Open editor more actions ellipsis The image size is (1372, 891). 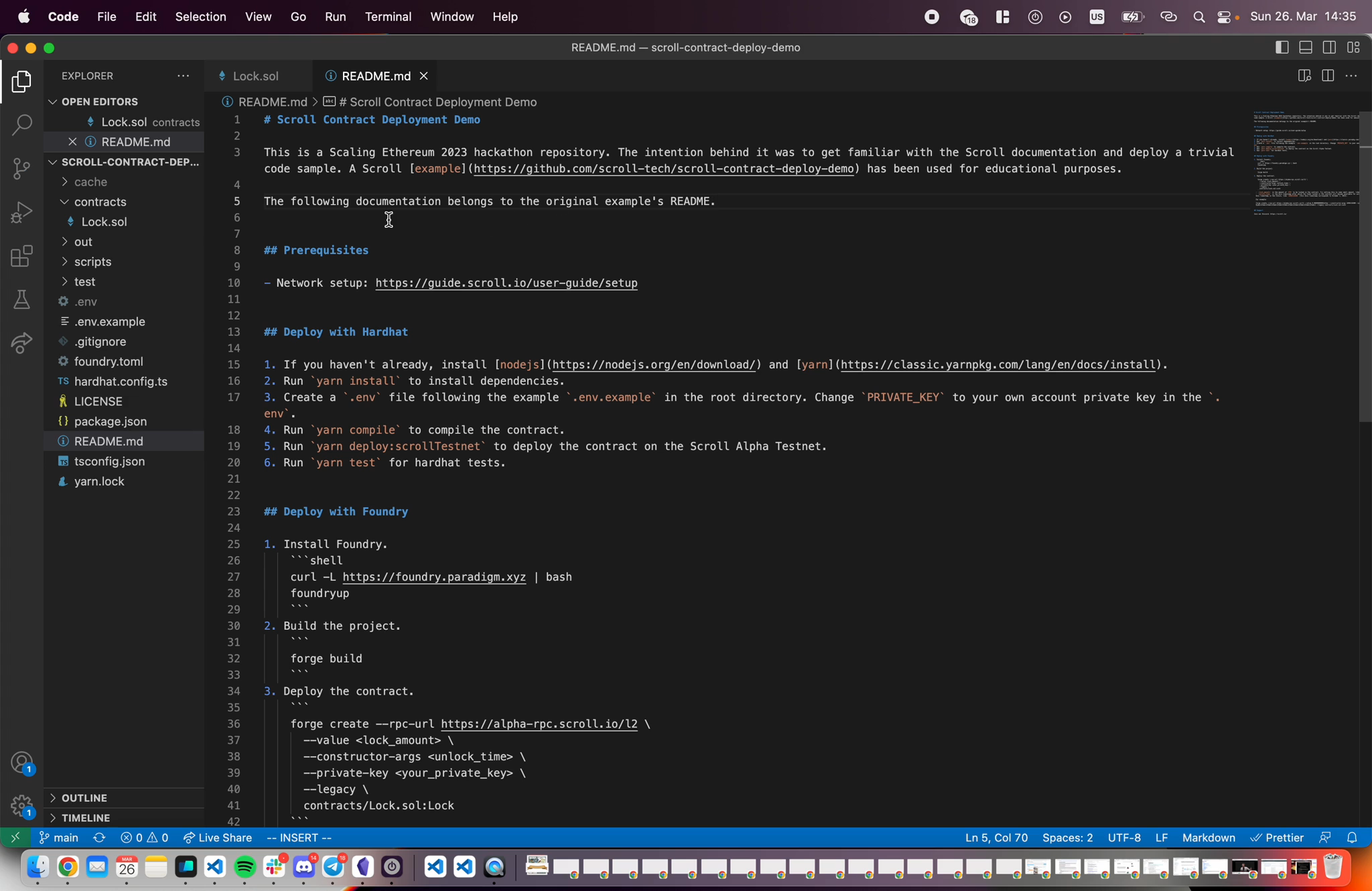tap(1351, 76)
